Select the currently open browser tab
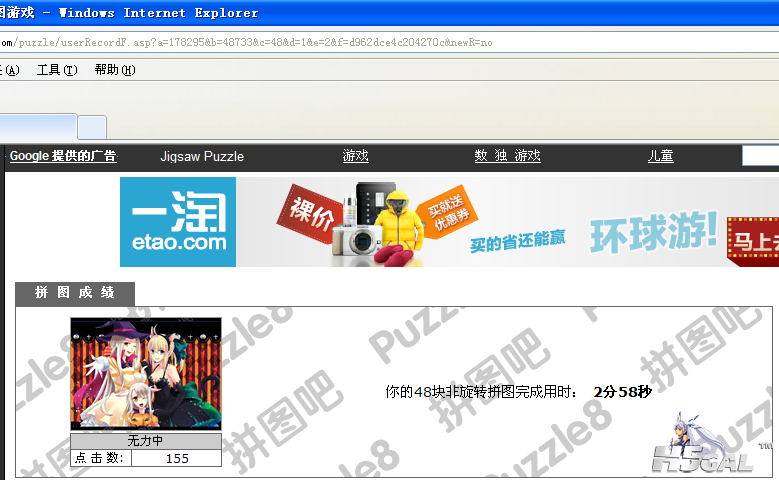The width and height of the screenshot is (779, 480). (x=38, y=127)
